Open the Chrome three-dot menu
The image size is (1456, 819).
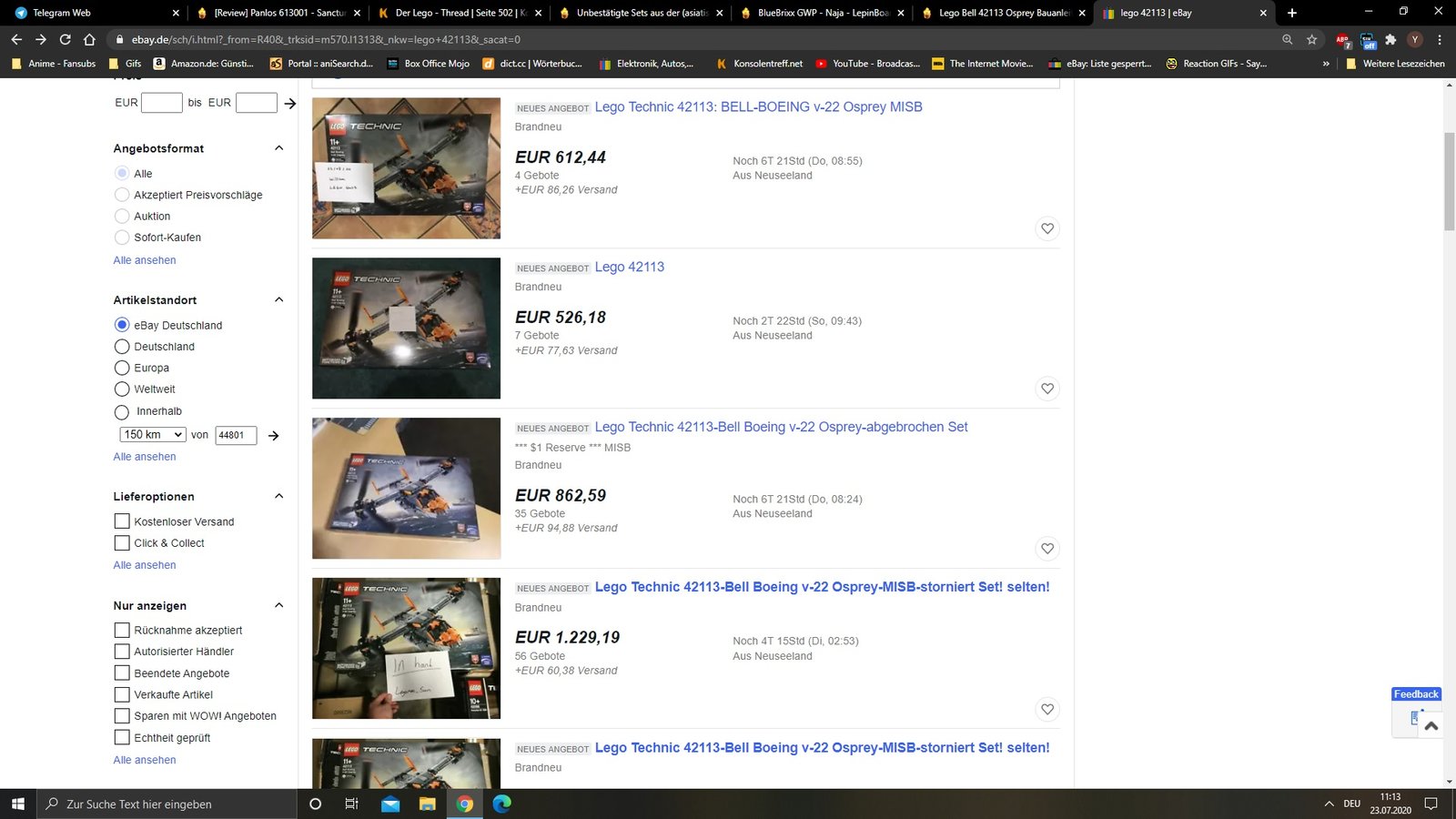point(1440,39)
